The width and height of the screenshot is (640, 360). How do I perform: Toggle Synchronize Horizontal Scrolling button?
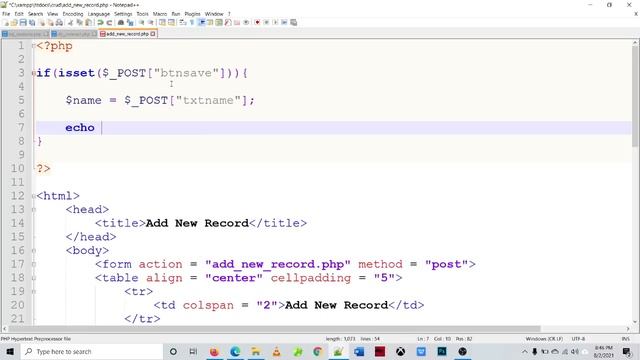171,22
